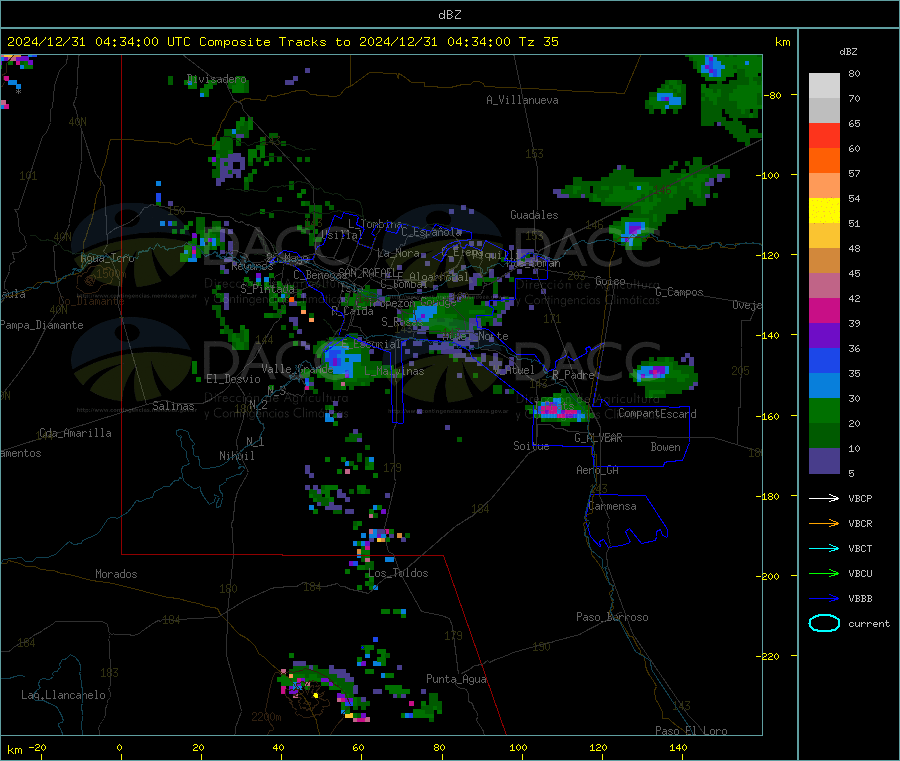This screenshot has width=900, height=761.
Task: Click the Paso_Barroso location label
Action: 612,617
